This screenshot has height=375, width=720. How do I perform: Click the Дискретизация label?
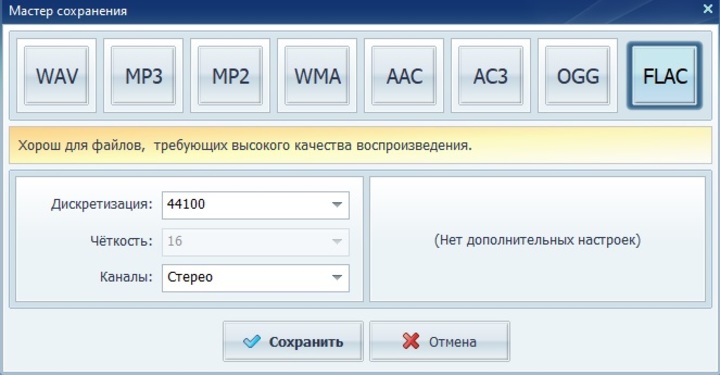tap(101, 204)
